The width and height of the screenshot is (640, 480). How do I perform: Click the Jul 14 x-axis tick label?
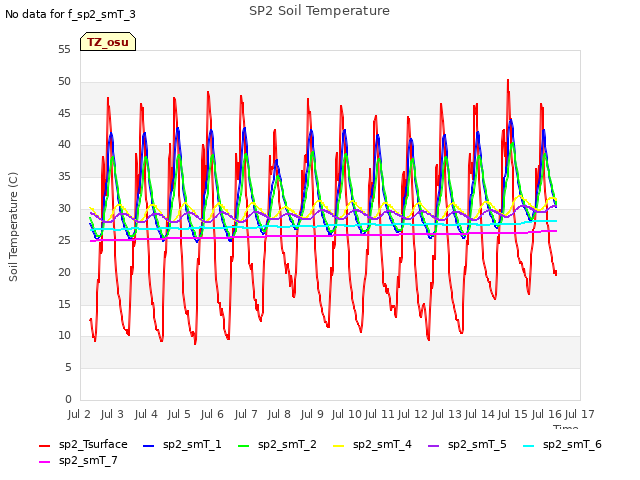click(479, 414)
